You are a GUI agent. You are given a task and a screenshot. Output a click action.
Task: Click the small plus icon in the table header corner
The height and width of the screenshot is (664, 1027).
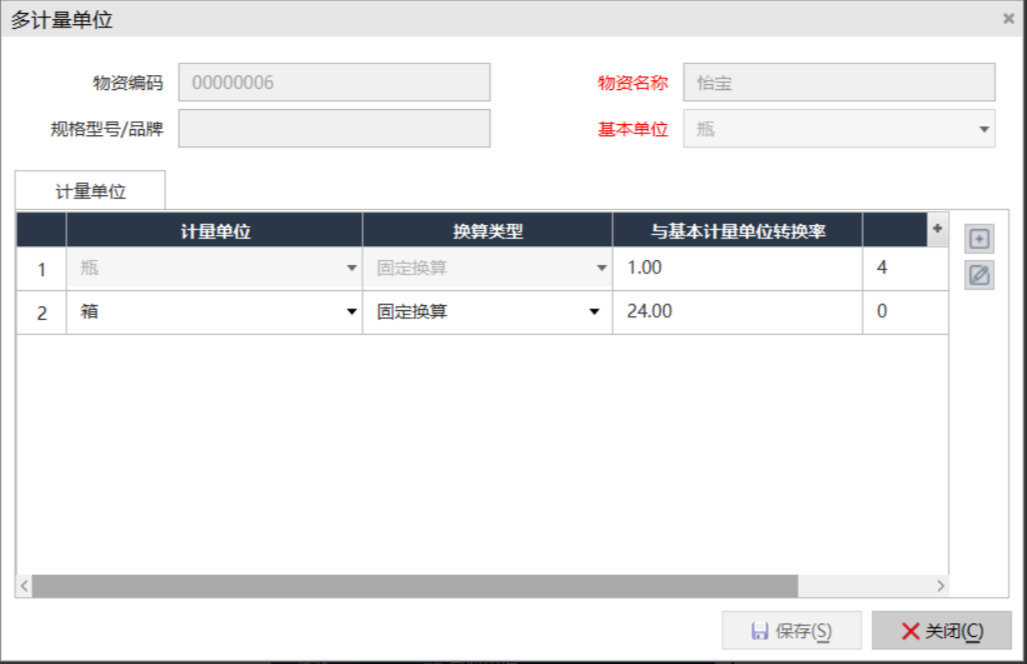937,229
